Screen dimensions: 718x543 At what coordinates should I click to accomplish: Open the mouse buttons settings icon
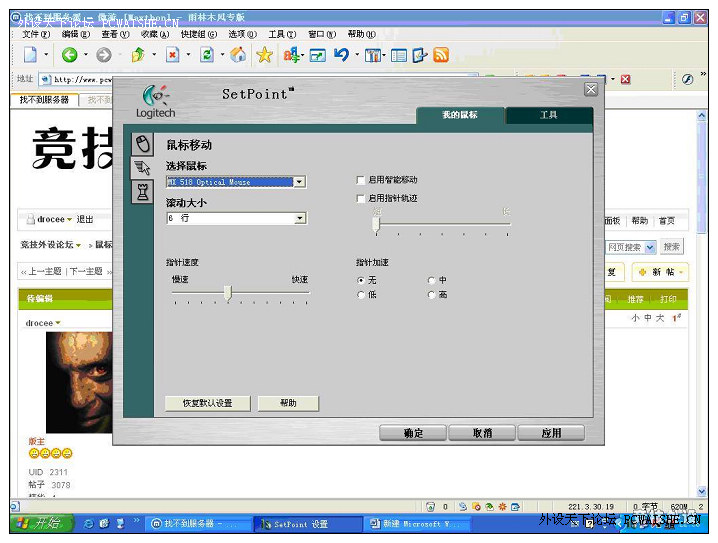143,145
